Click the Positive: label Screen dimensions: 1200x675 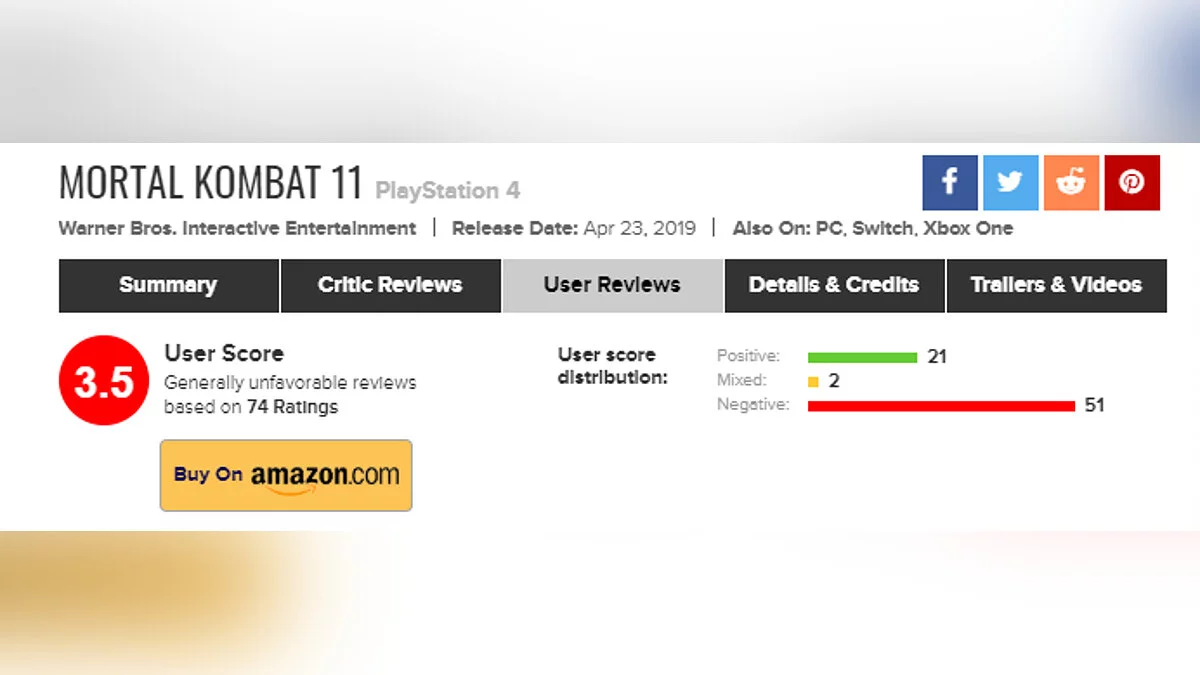tap(748, 356)
